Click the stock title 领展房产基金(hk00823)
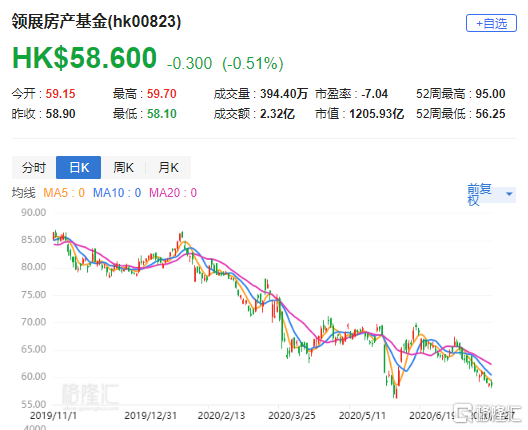The image size is (528, 430). pos(96,22)
